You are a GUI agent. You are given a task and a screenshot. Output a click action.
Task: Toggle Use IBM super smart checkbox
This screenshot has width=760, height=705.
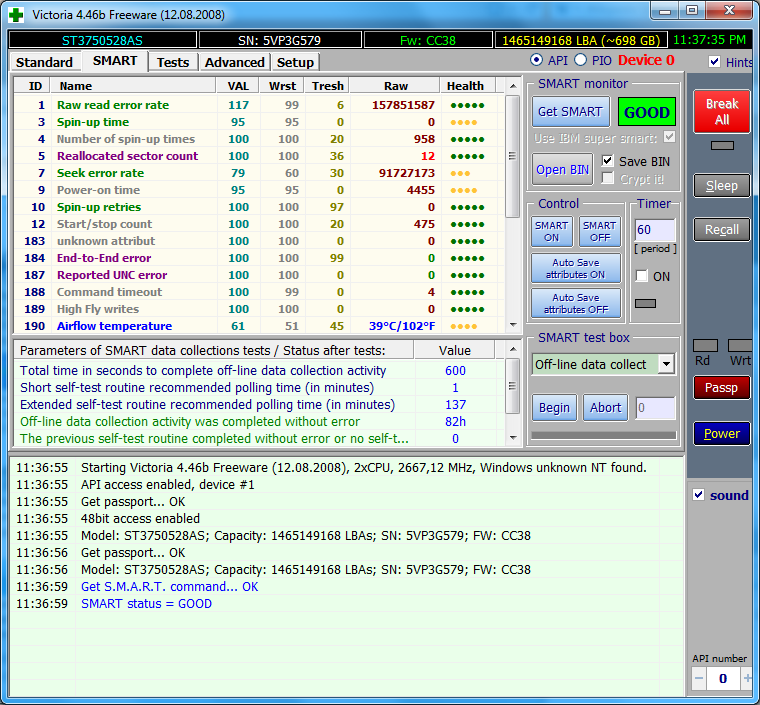point(669,137)
